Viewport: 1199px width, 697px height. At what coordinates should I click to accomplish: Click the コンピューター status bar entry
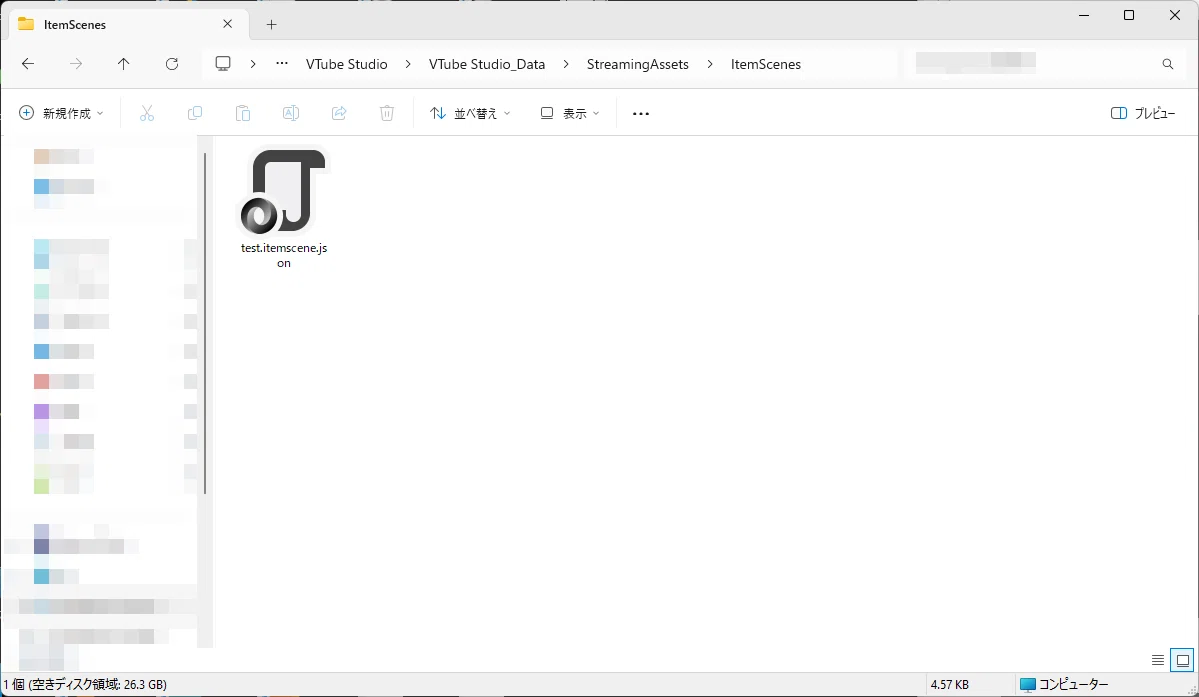(x=1064, y=684)
